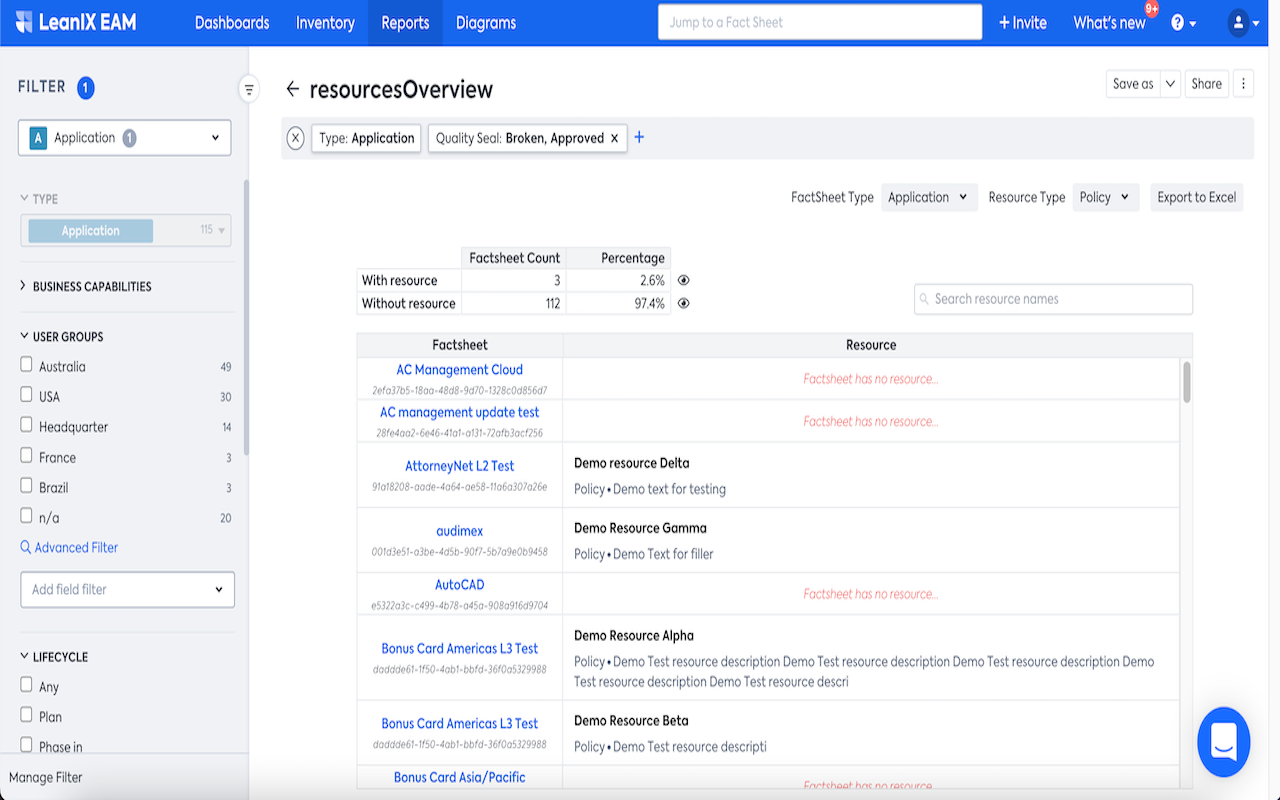Tick the Phase in lifecycle checkbox

point(27,745)
